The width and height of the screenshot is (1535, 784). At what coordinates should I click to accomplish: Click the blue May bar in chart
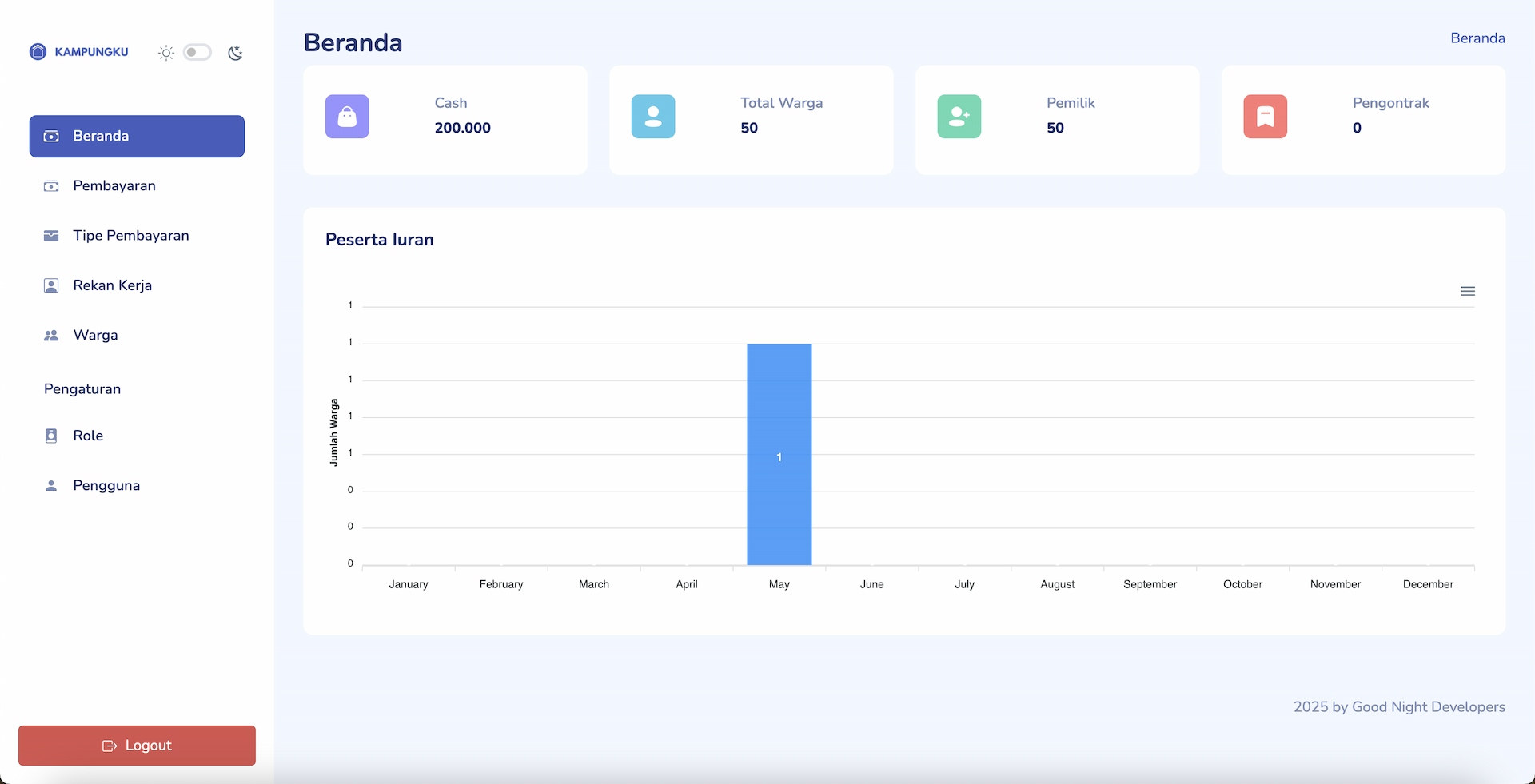pyautogui.click(x=779, y=454)
